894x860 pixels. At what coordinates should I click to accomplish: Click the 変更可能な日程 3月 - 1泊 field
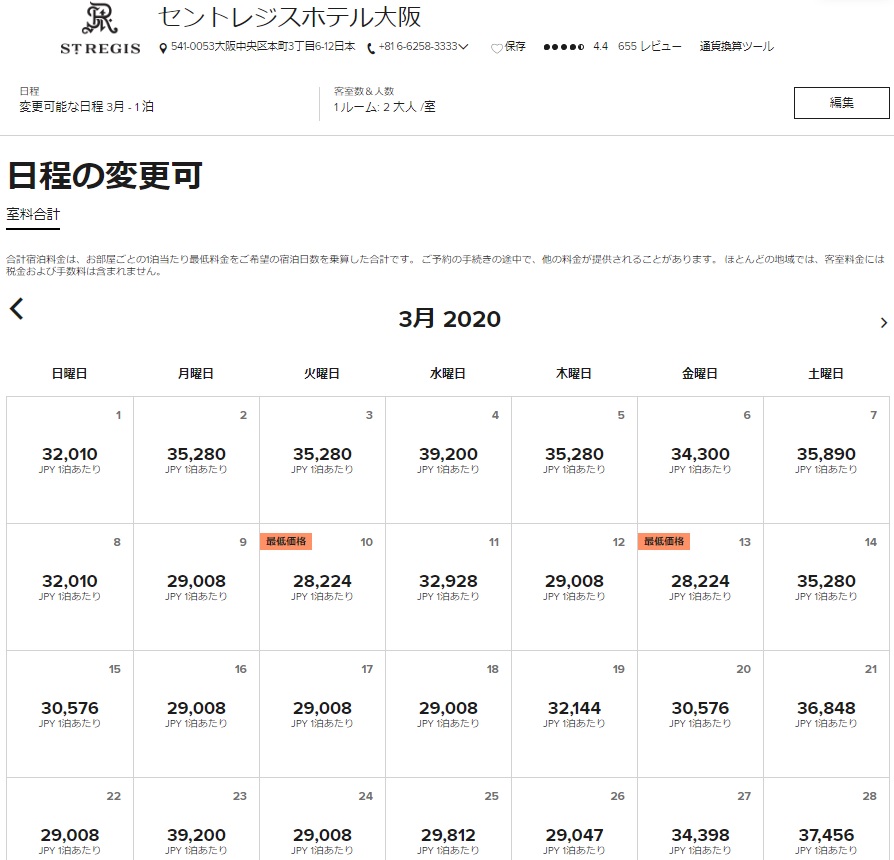(x=87, y=107)
